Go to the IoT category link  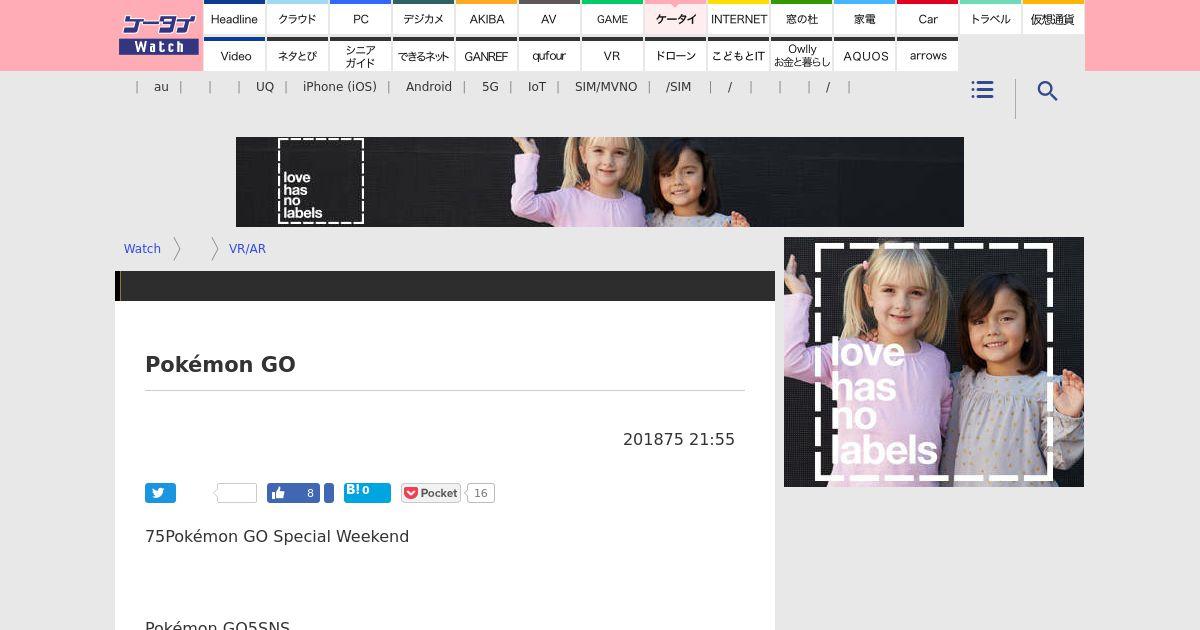coord(537,87)
